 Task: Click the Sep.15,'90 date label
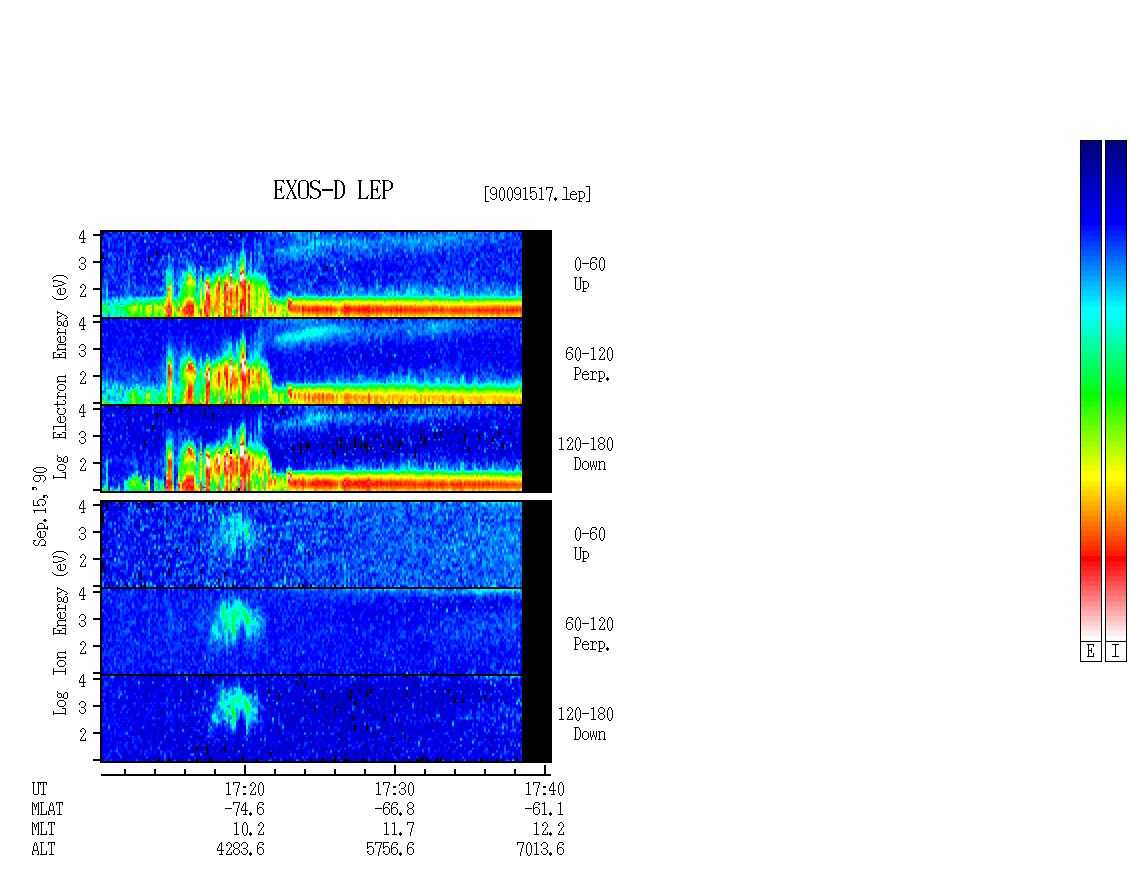tap(40, 506)
